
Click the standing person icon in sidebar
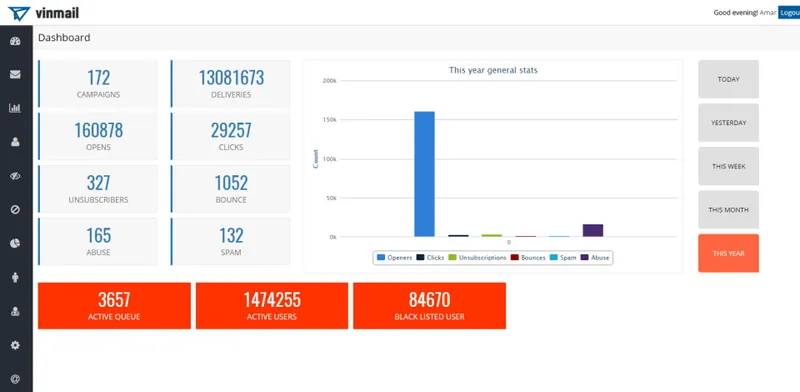tap(15, 277)
